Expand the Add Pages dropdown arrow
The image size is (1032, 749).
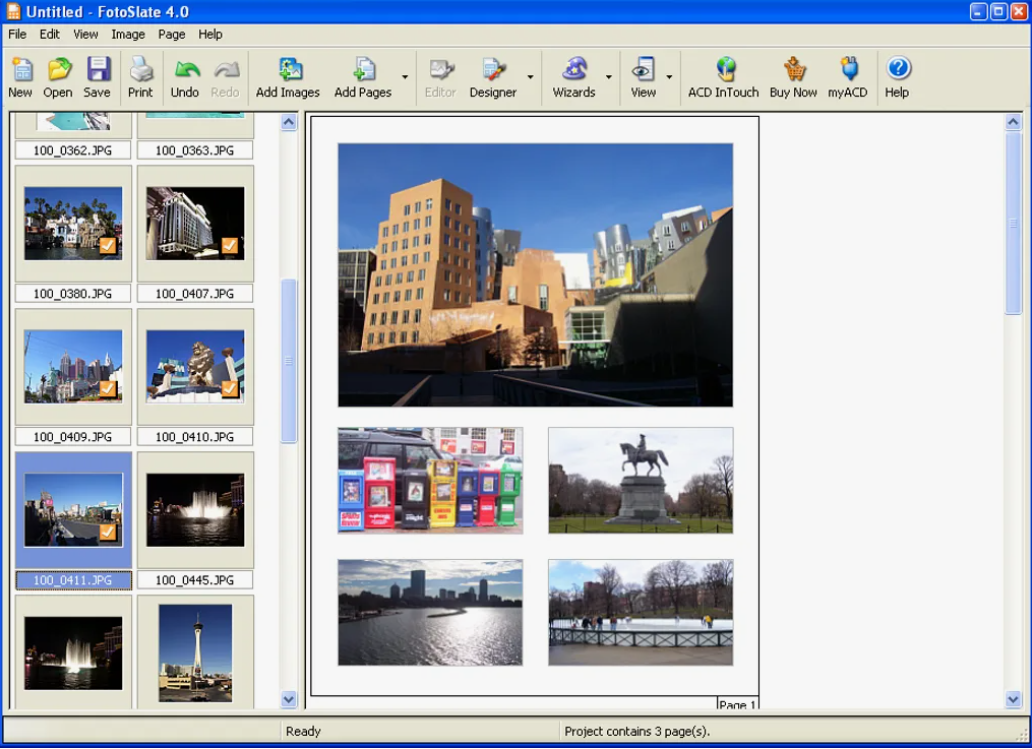point(405,77)
